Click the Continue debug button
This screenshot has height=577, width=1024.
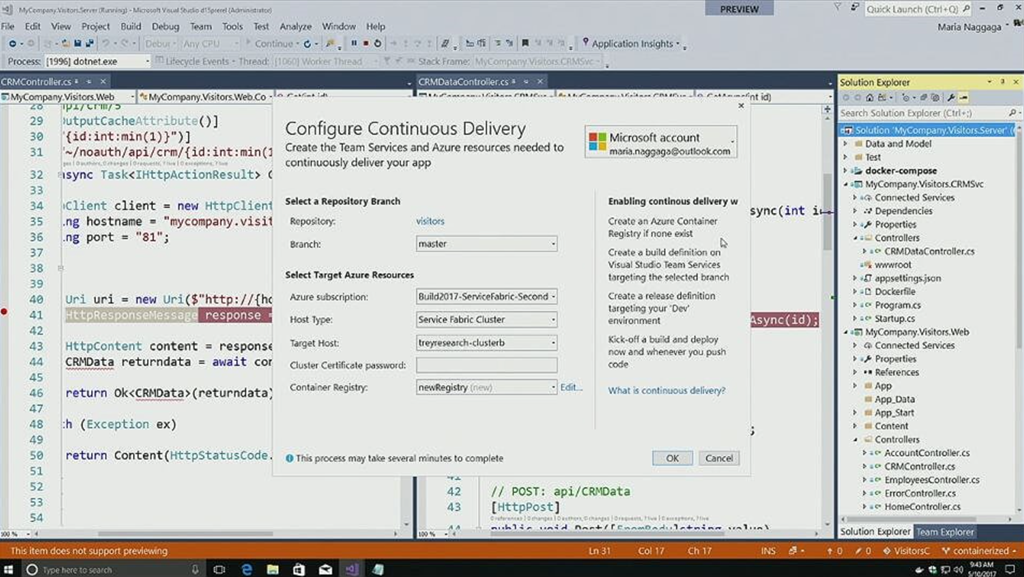(269, 44)
